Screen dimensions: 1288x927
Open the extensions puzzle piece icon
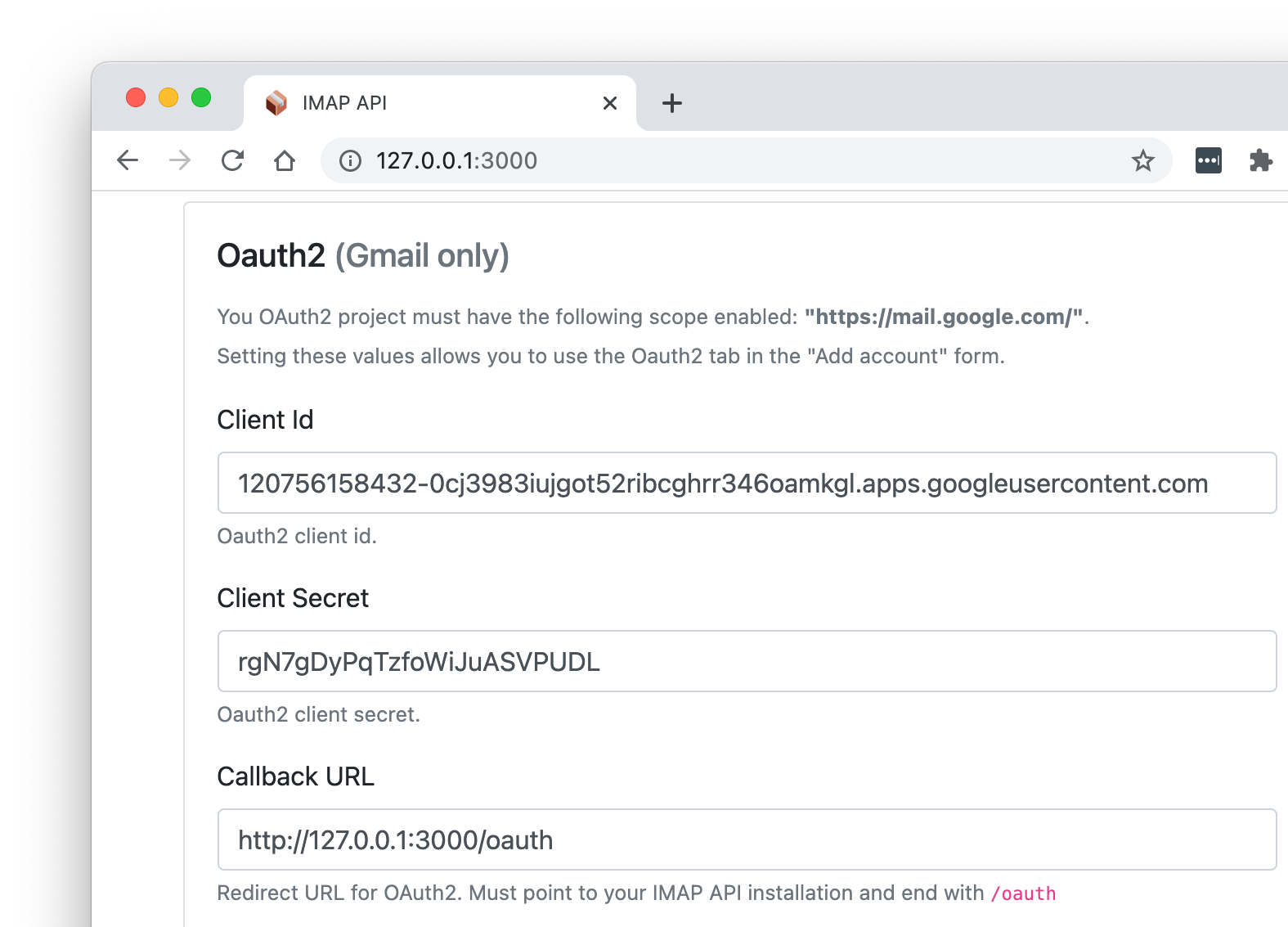pos(1260,160)
